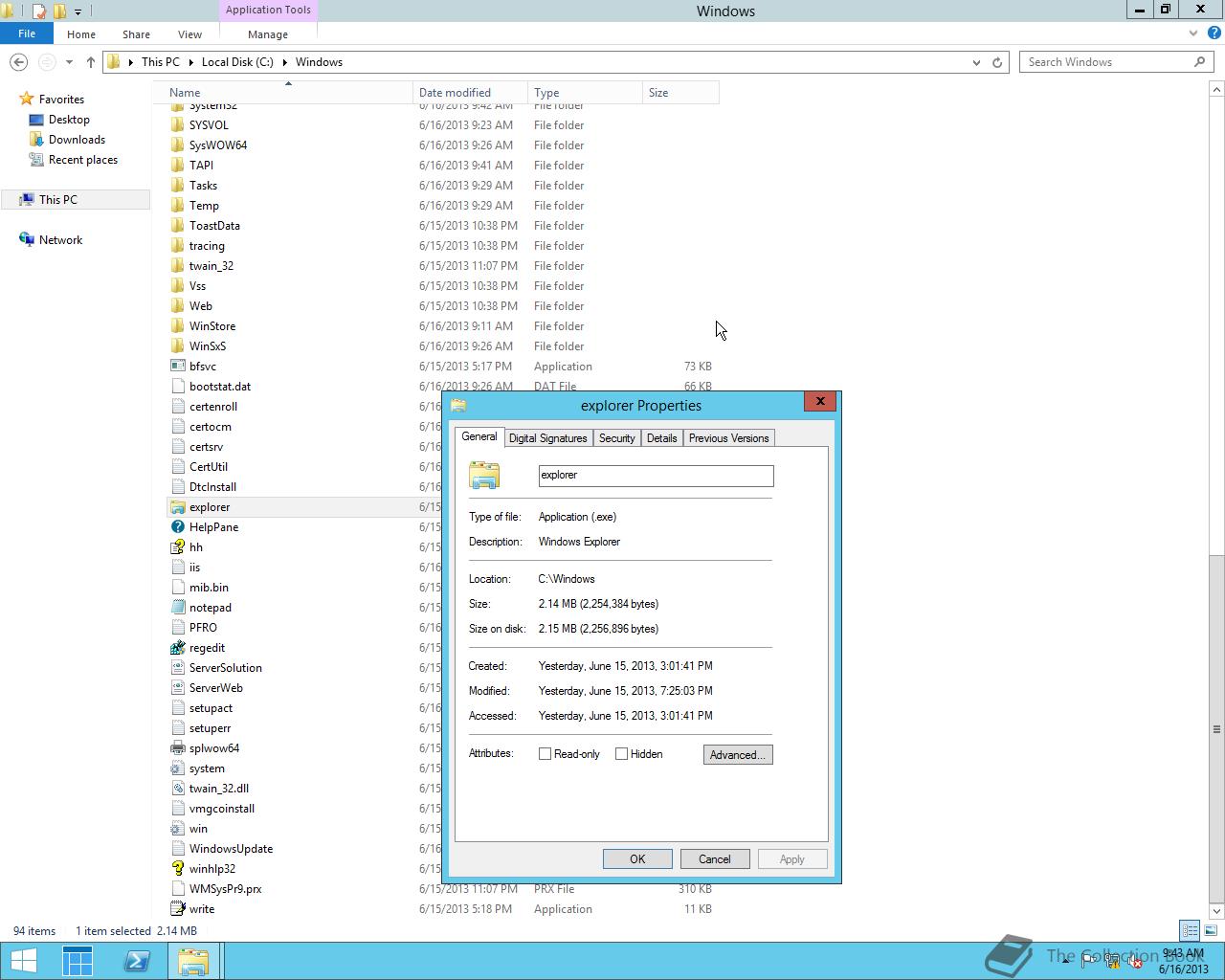Click the HelpPane question mark icon
Image resolution: width=1225 pixels, height=980 pixels.
[x=177, y=527]
